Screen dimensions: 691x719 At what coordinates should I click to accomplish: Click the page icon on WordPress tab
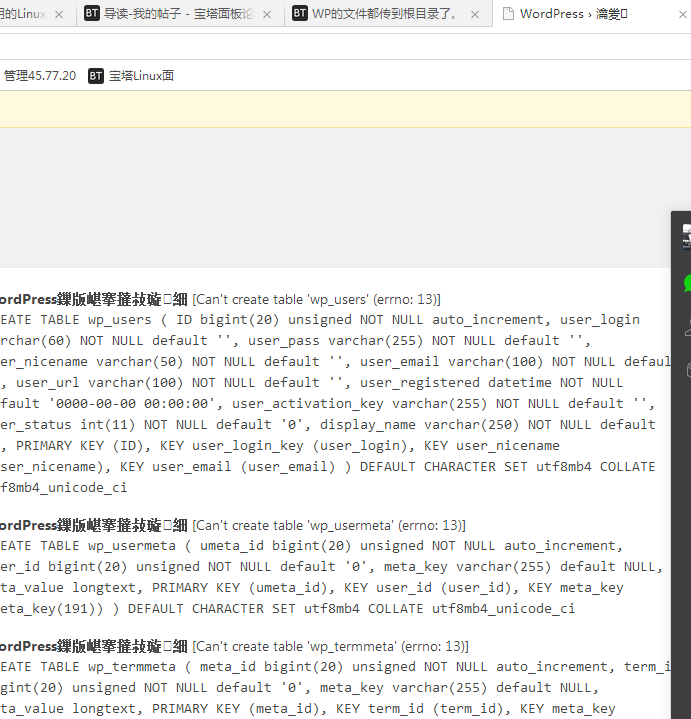pyautogui.click(x=508, y=14)
